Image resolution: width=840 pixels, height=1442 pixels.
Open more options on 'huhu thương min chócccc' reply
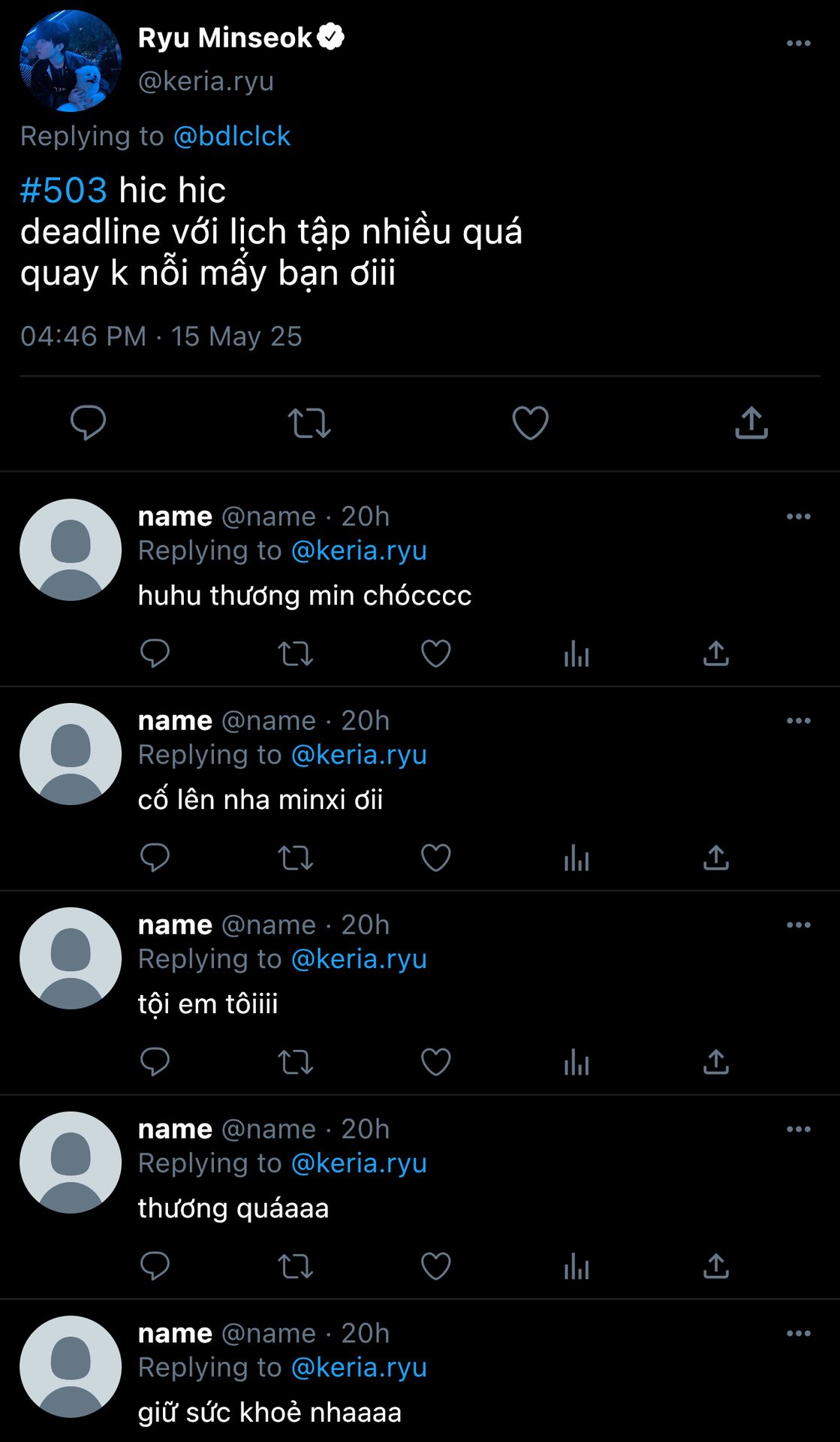point(798,517)
